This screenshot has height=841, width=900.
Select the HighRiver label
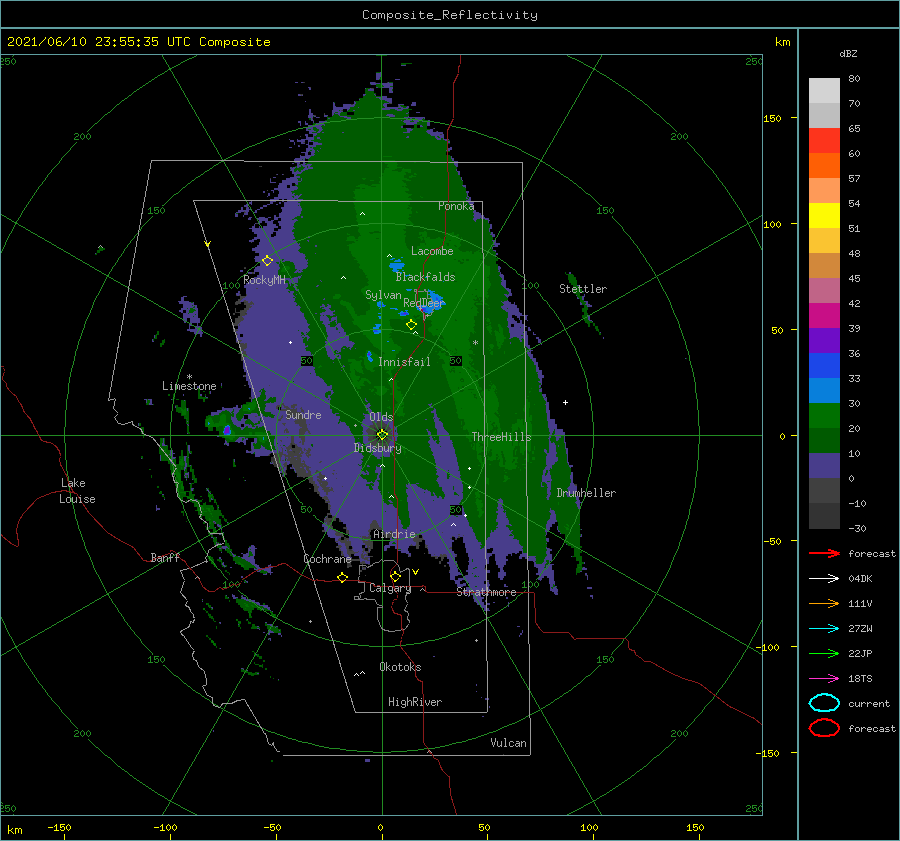pos(415,702)
